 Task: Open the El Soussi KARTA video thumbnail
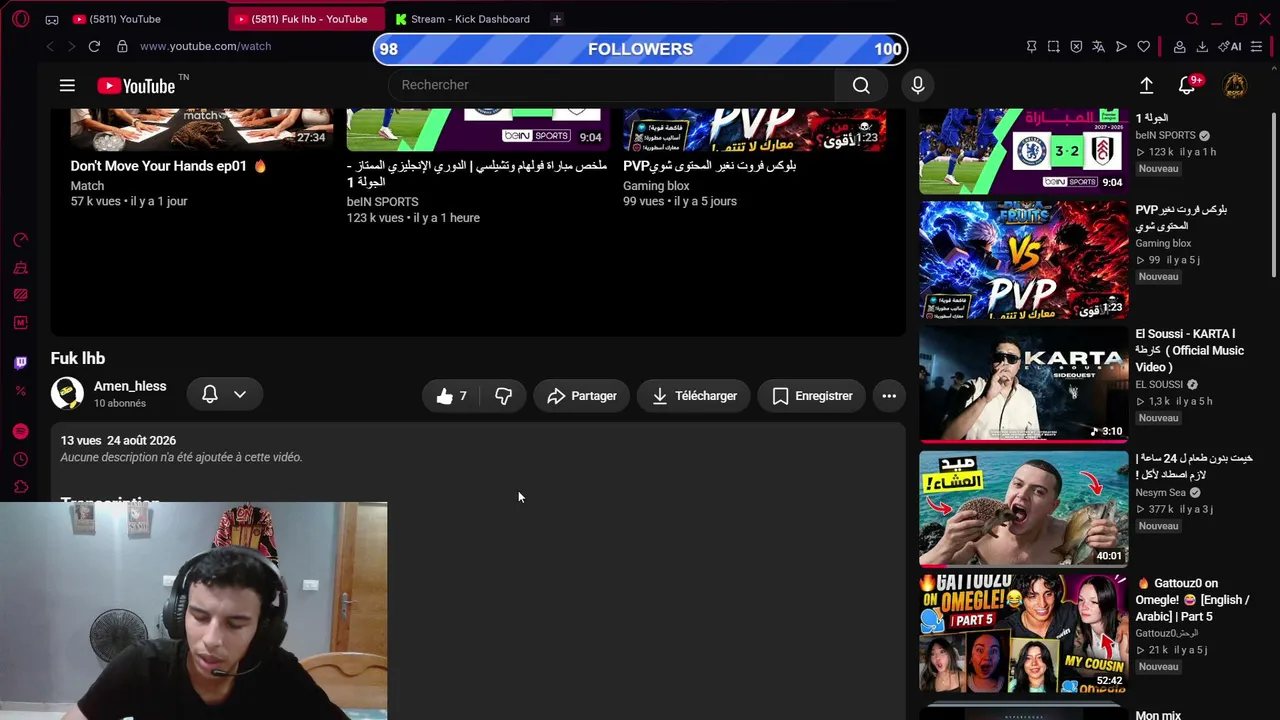point(1023,384)
